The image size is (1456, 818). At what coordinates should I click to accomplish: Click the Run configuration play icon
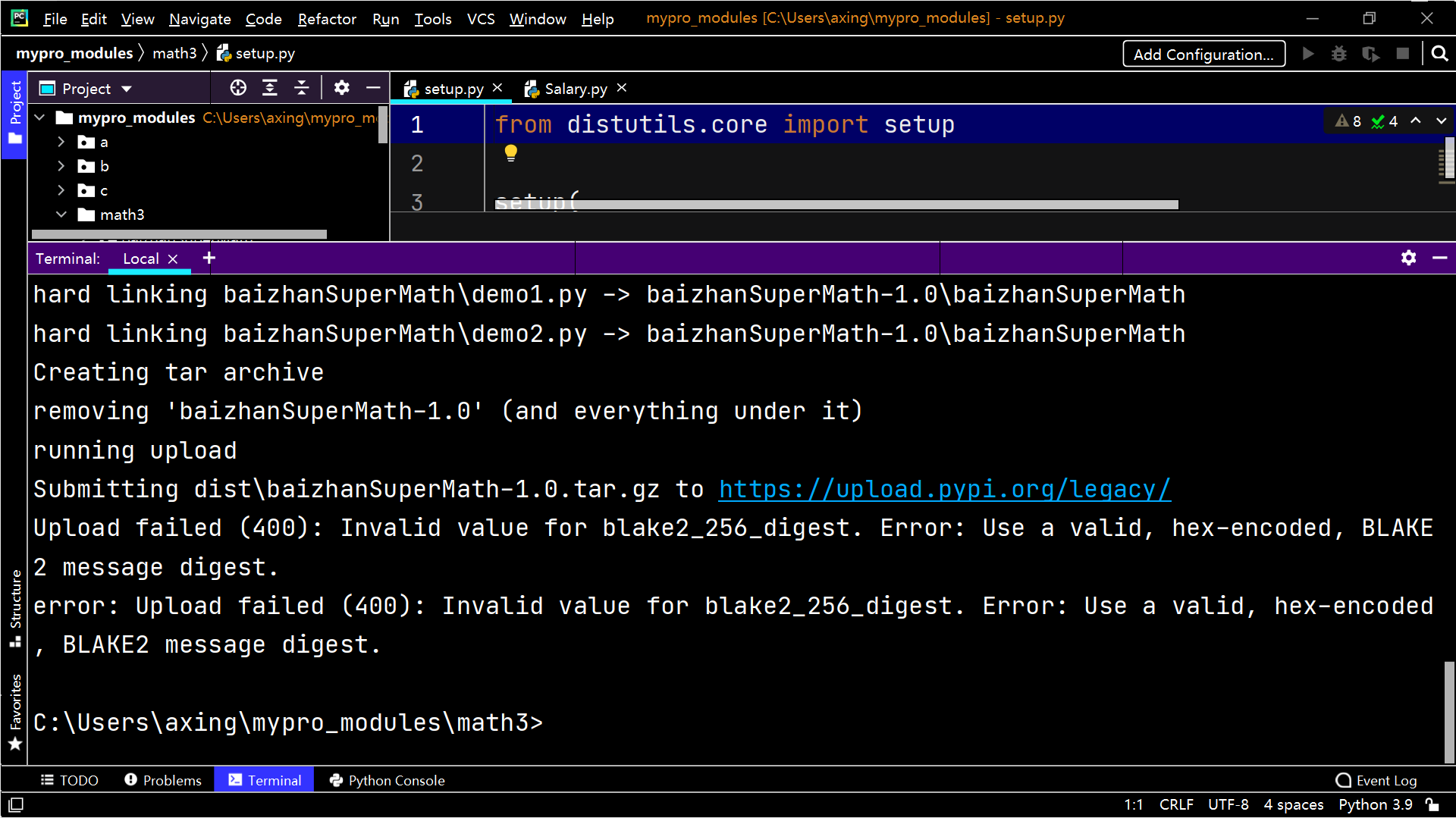point(1308,54)
